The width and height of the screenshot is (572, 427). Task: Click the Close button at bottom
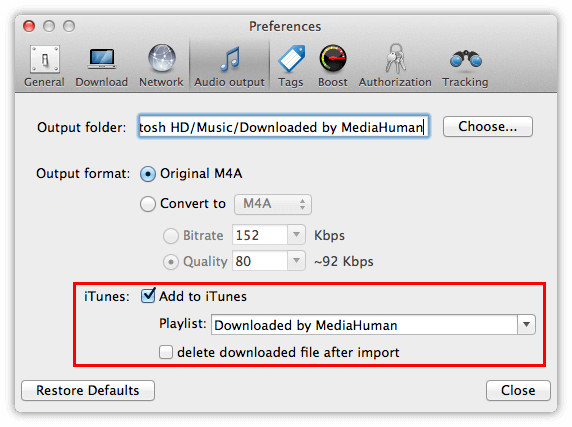pyautogui.click(x=518, y=391)
